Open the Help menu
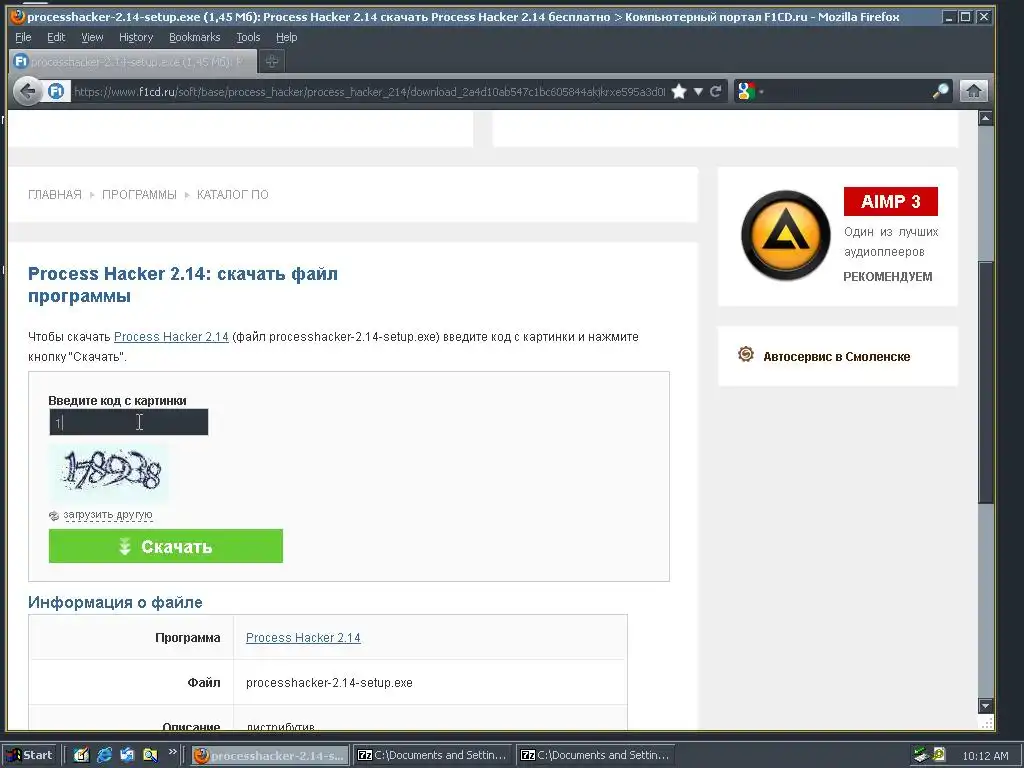The image size is (1024, 768). click(286, 37)
